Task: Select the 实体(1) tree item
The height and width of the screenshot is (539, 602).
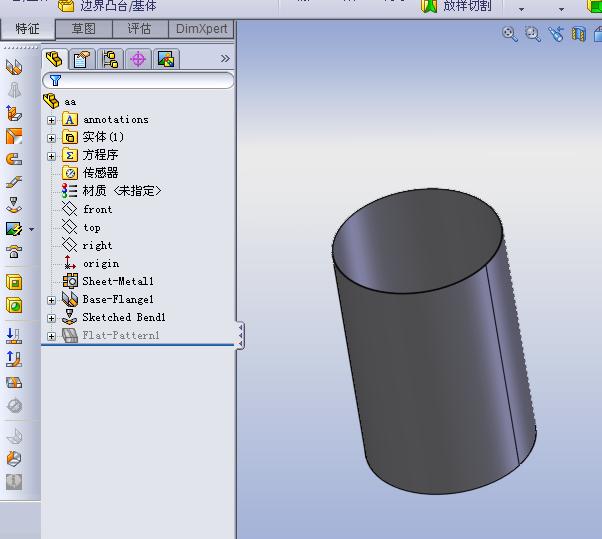Action: click(93, 137)
